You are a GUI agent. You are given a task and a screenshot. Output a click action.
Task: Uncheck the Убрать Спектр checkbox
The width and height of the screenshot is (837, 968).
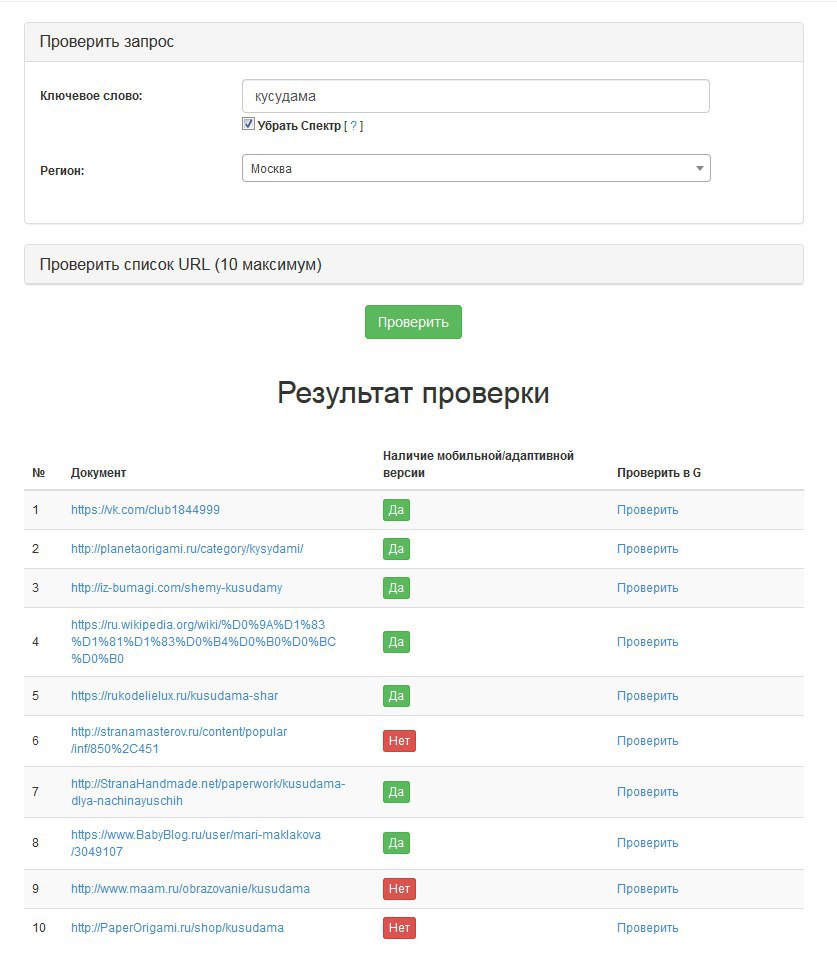(248, 124)
